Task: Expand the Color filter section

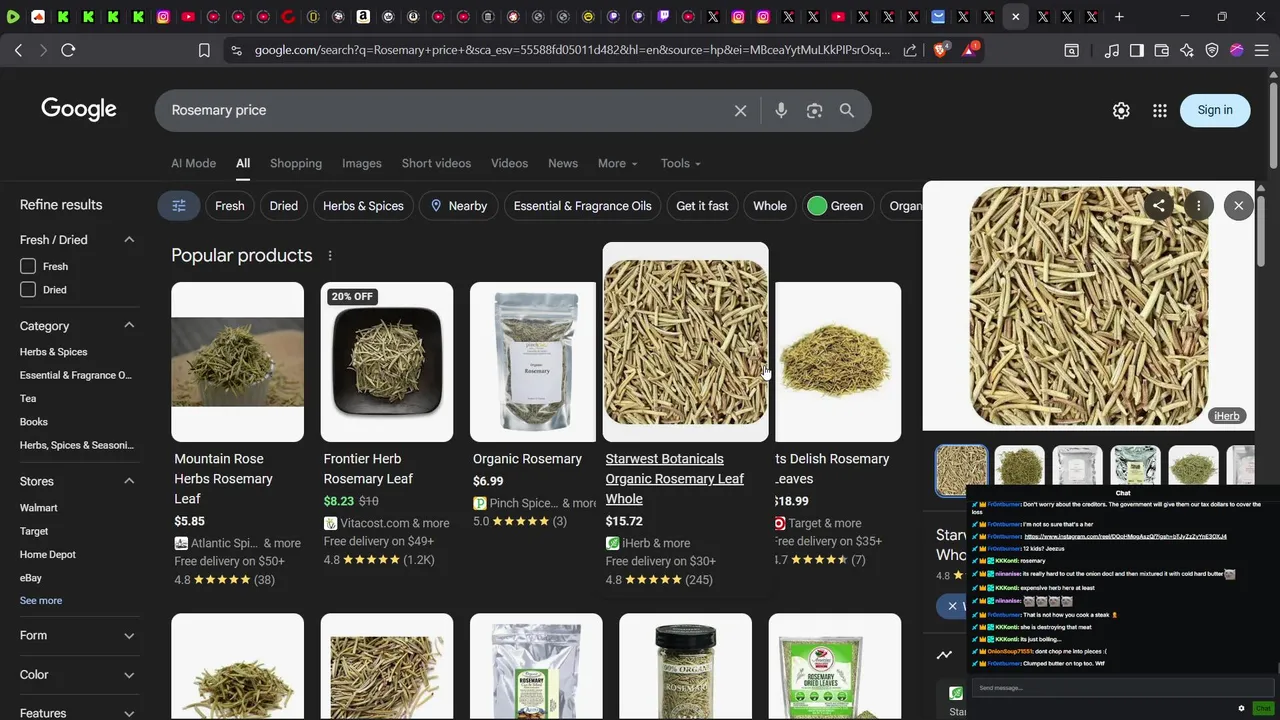Action: click(x=129, y=674)
